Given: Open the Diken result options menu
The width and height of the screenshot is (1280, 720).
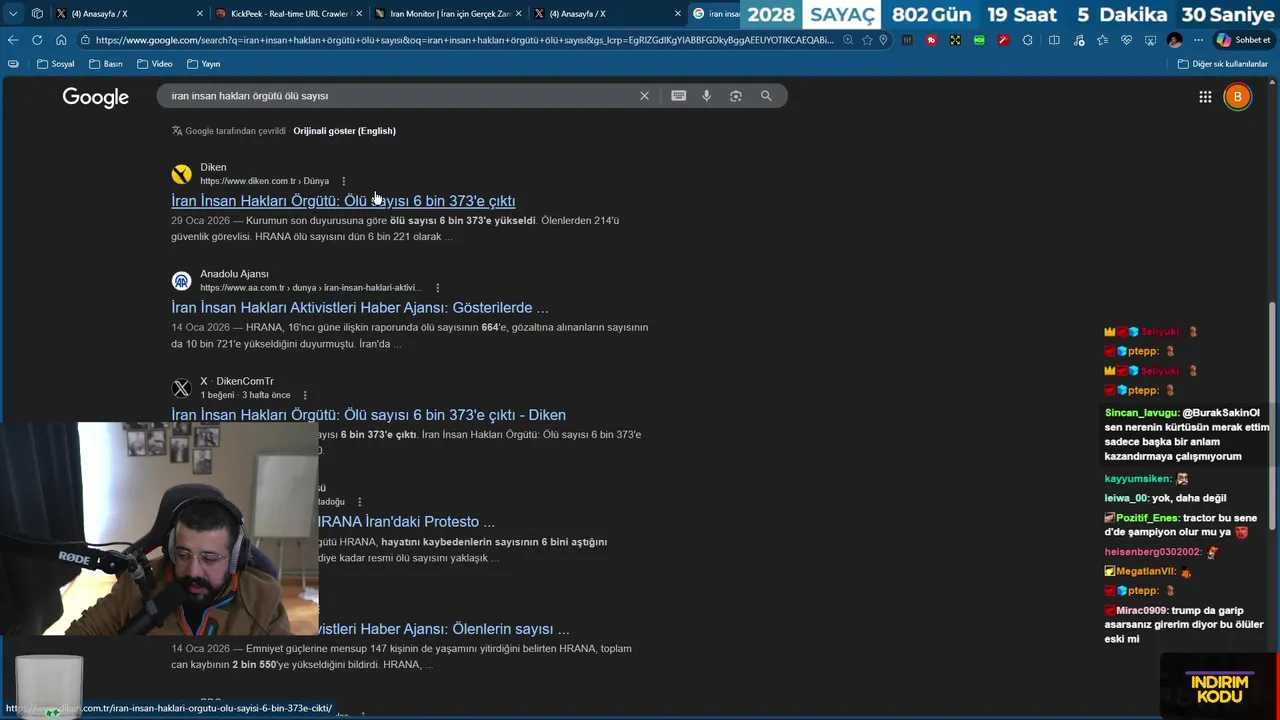Looking at the screenshot, I should coord(343,181).
